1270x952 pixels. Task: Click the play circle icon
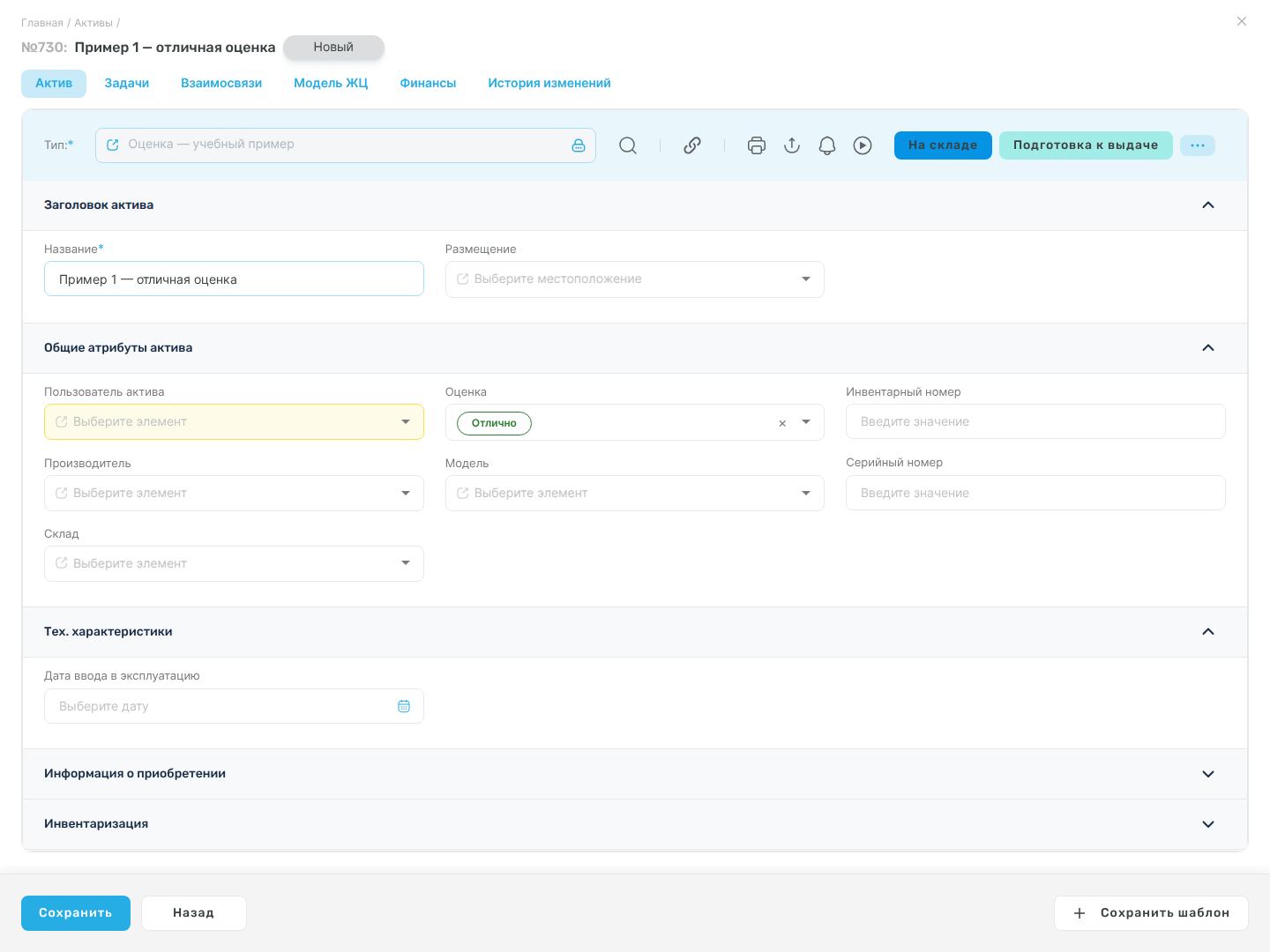pos(863,145)
